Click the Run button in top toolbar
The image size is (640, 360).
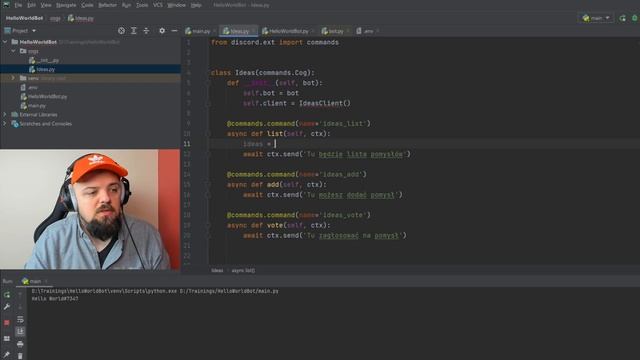(x=622, y=18)
